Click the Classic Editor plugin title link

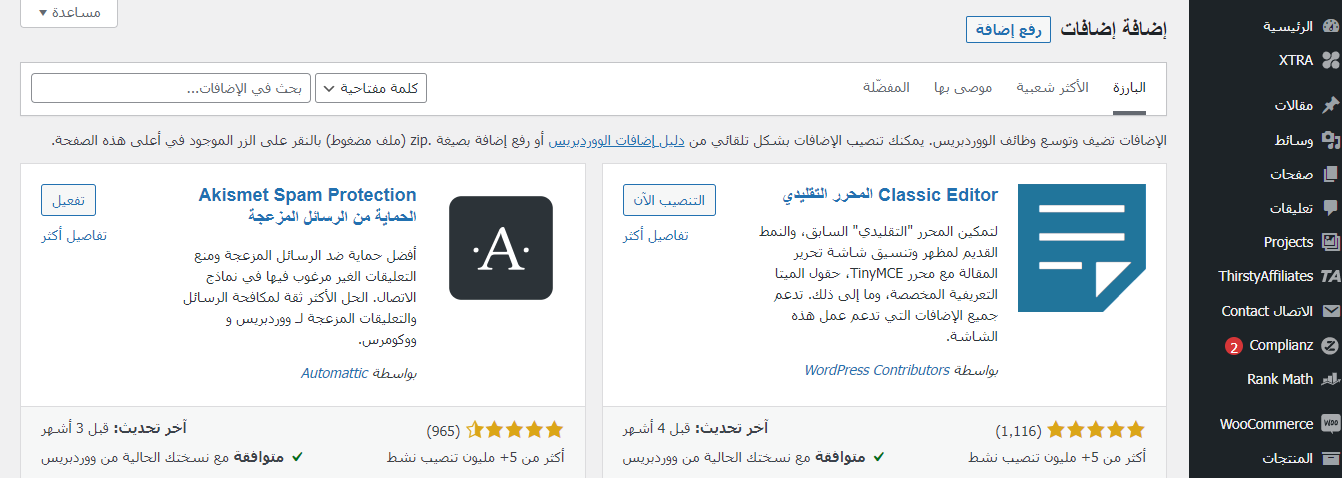[x=890, y=195]
